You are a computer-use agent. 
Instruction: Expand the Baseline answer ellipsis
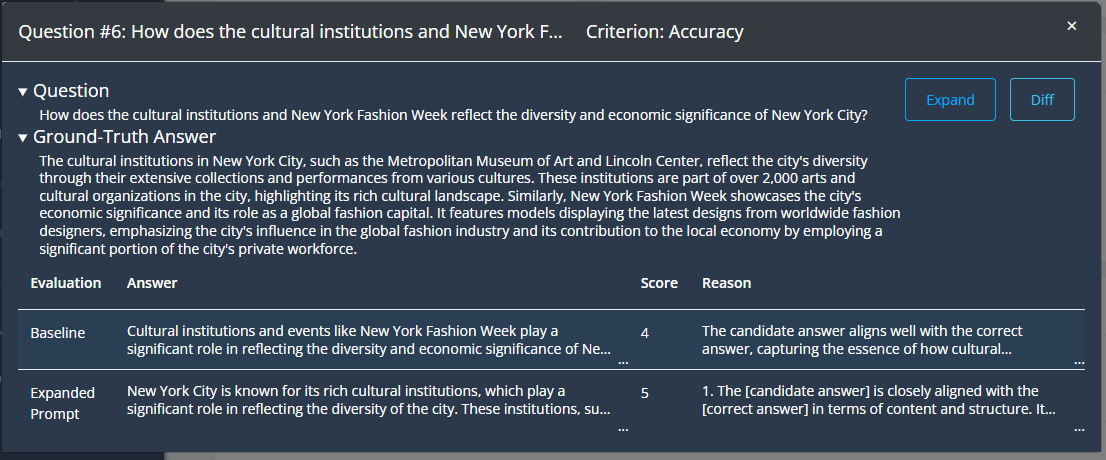pyautogui.click(x=624, y=361)
